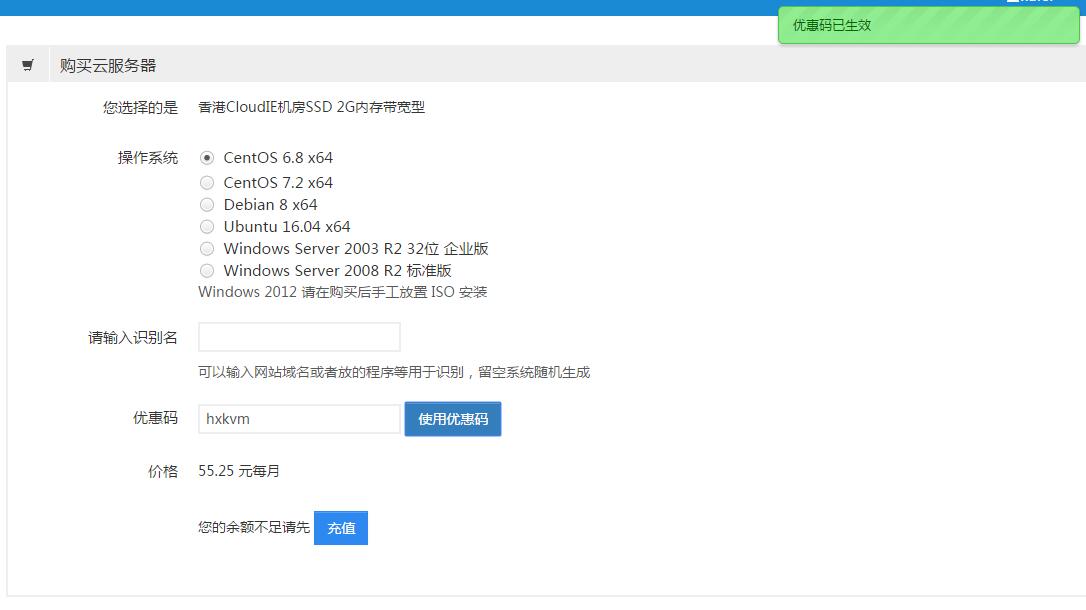Click the 充值 recharge button

341,528
